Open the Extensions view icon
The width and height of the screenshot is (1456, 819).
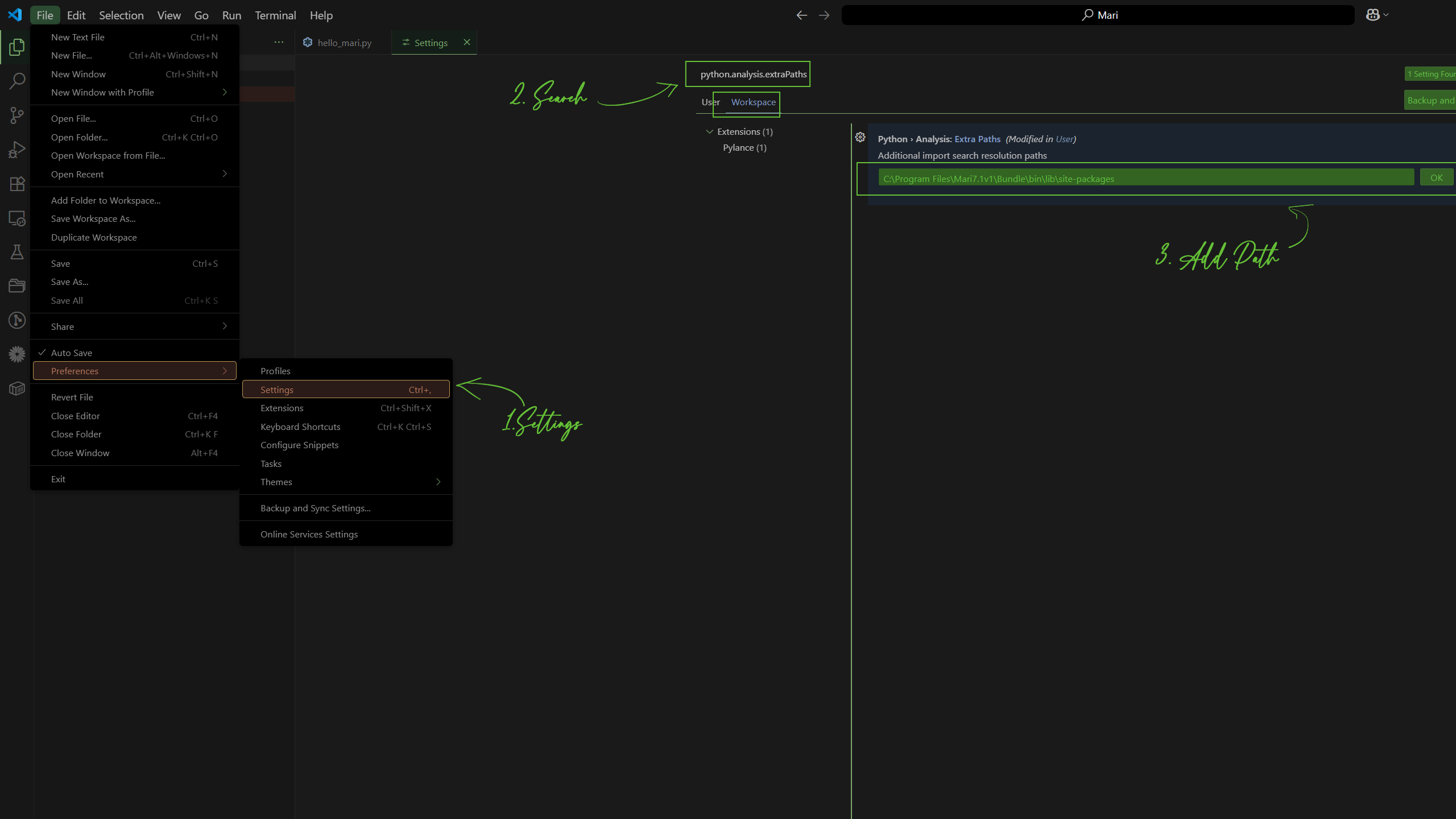point(16,184)
